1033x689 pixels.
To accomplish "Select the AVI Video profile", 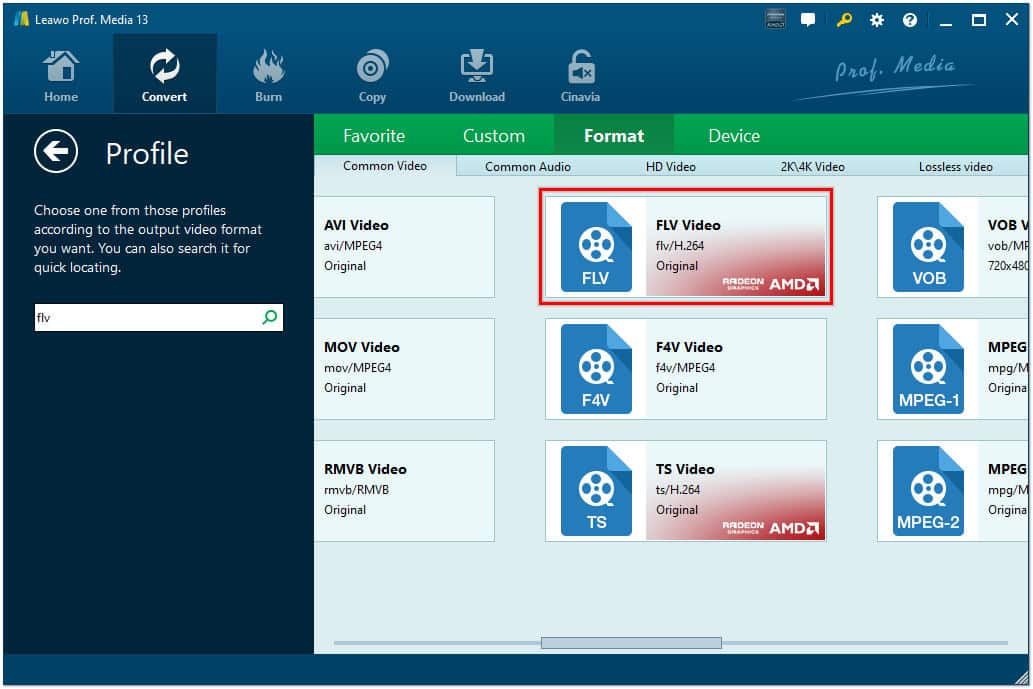I will tap(404, 246).
